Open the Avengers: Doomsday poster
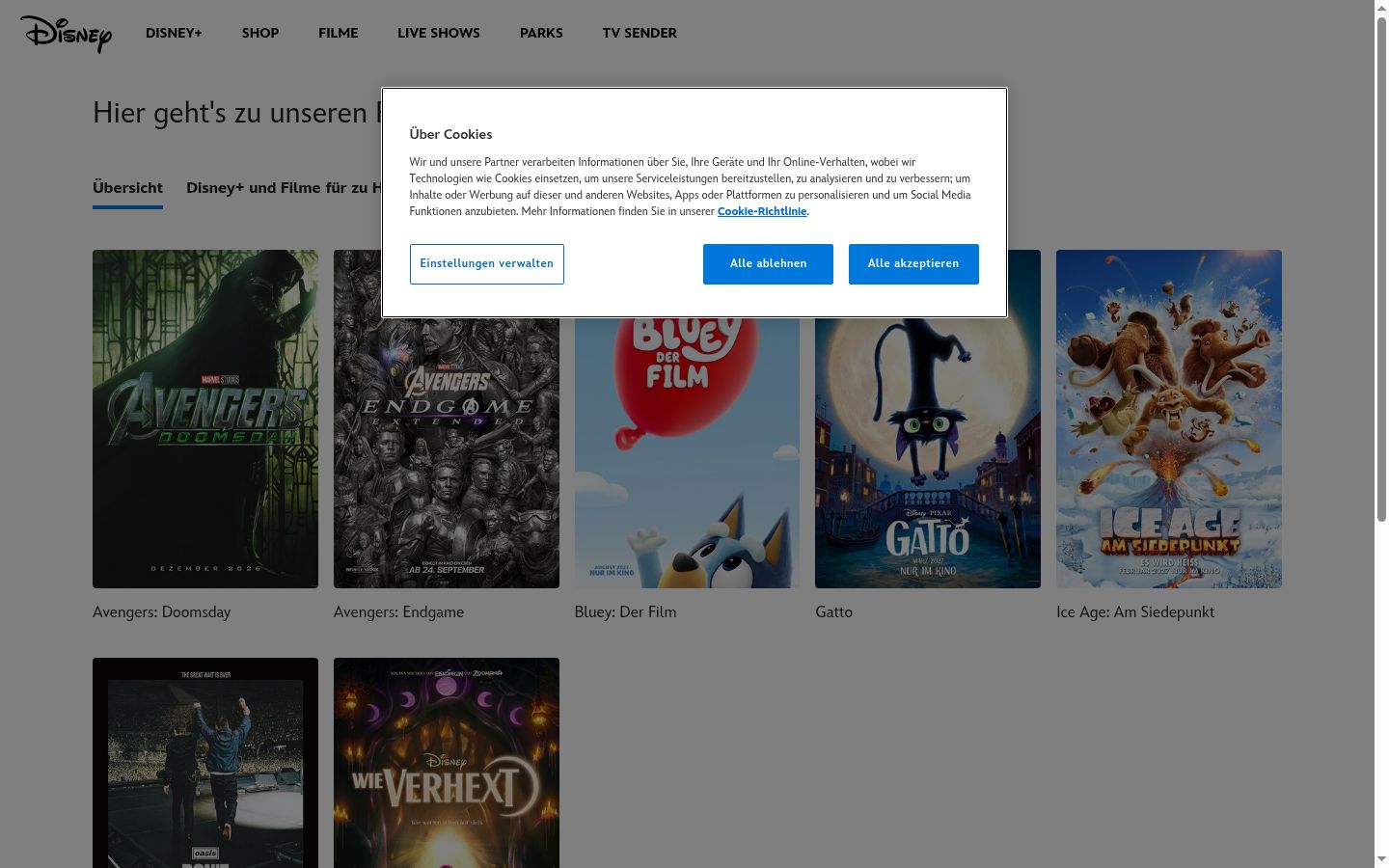Screen dimensions: 1389x868 pos(205,419)
